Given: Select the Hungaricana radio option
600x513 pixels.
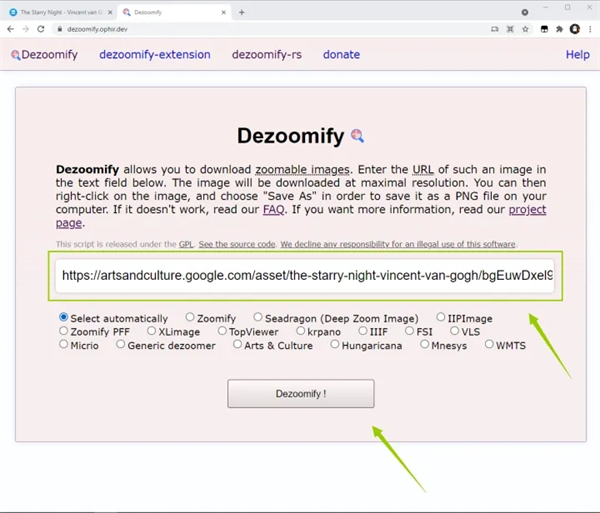Looking at the screenshot, I should coord(335,344).
